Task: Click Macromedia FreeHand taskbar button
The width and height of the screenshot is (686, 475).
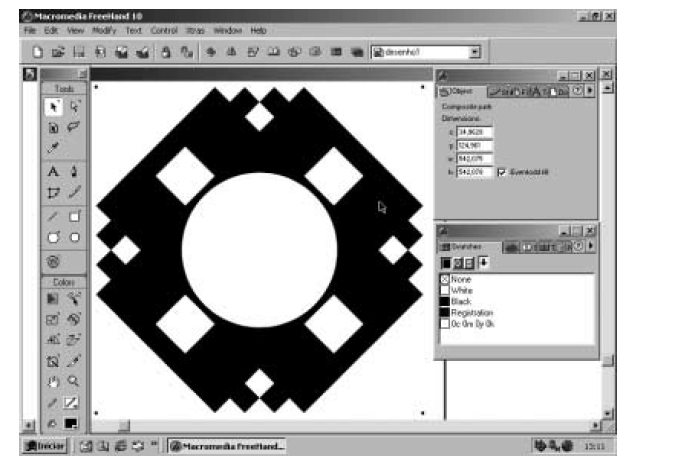Action: point(227,445)
